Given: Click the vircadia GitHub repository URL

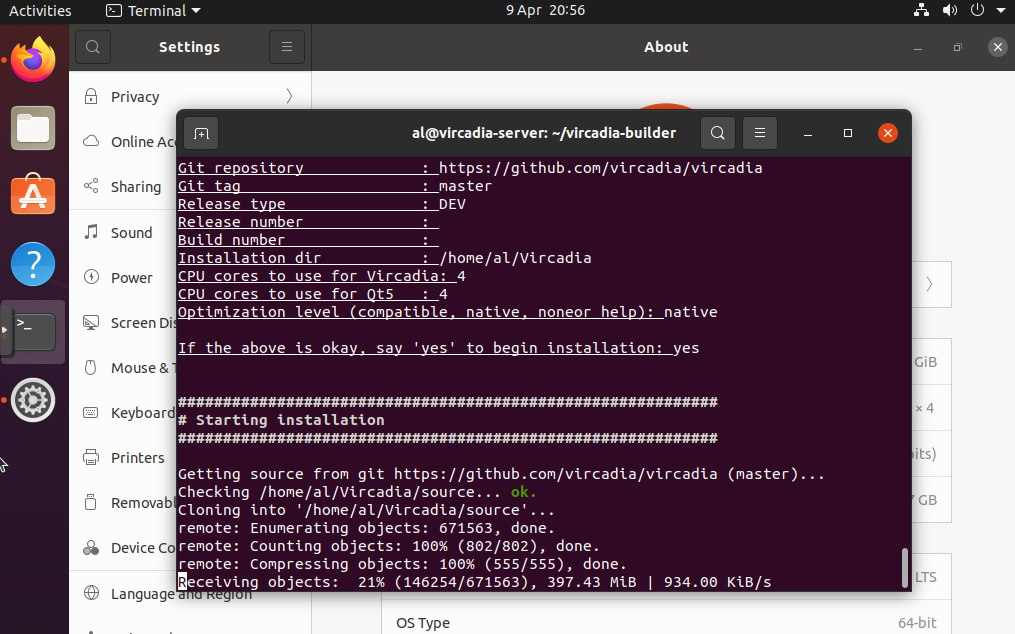Looking at the screenshot, I should tap(600, 168).
